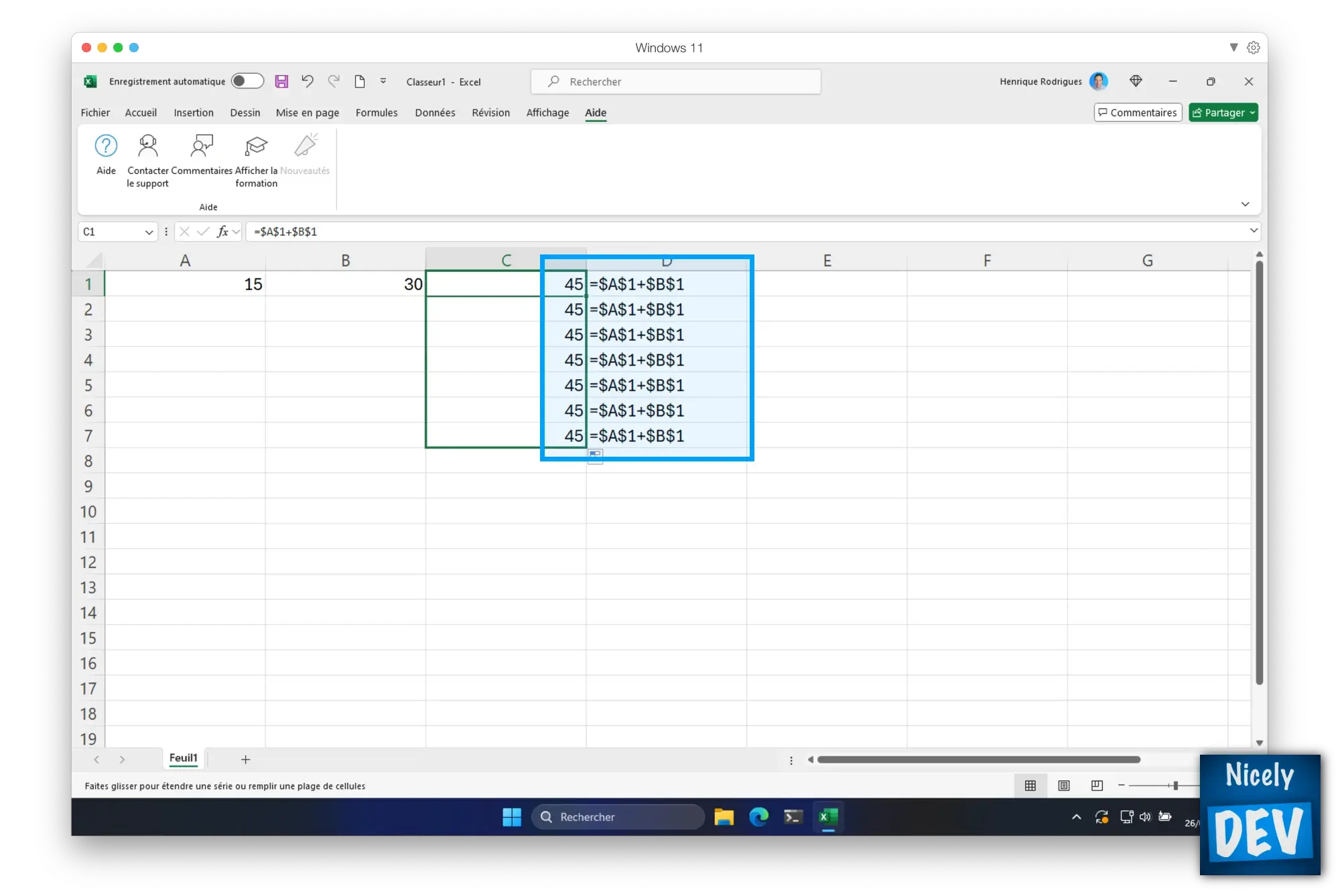Expand the formula bar

point(1253,230)
